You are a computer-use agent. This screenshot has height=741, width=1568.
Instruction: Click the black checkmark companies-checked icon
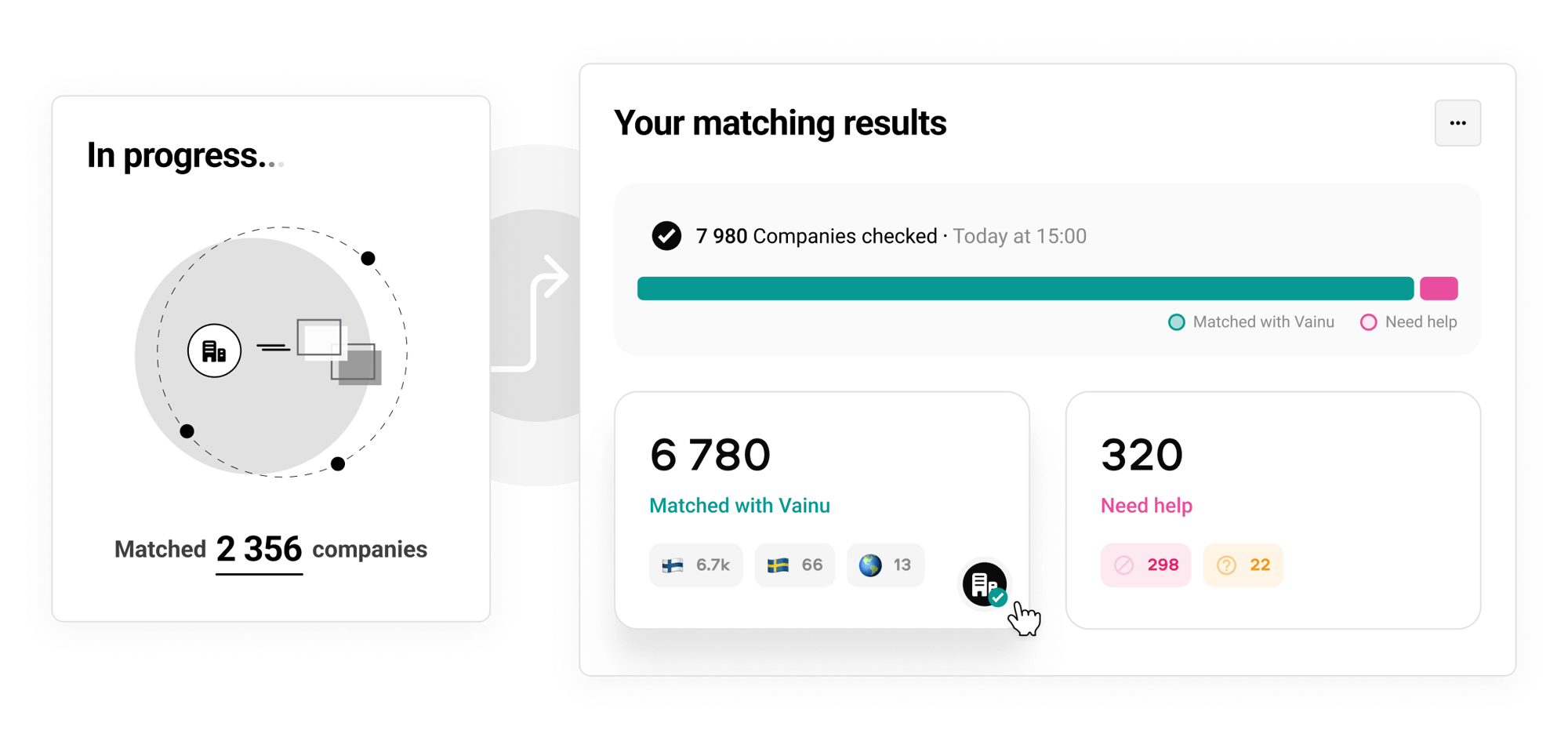(666, 236)
